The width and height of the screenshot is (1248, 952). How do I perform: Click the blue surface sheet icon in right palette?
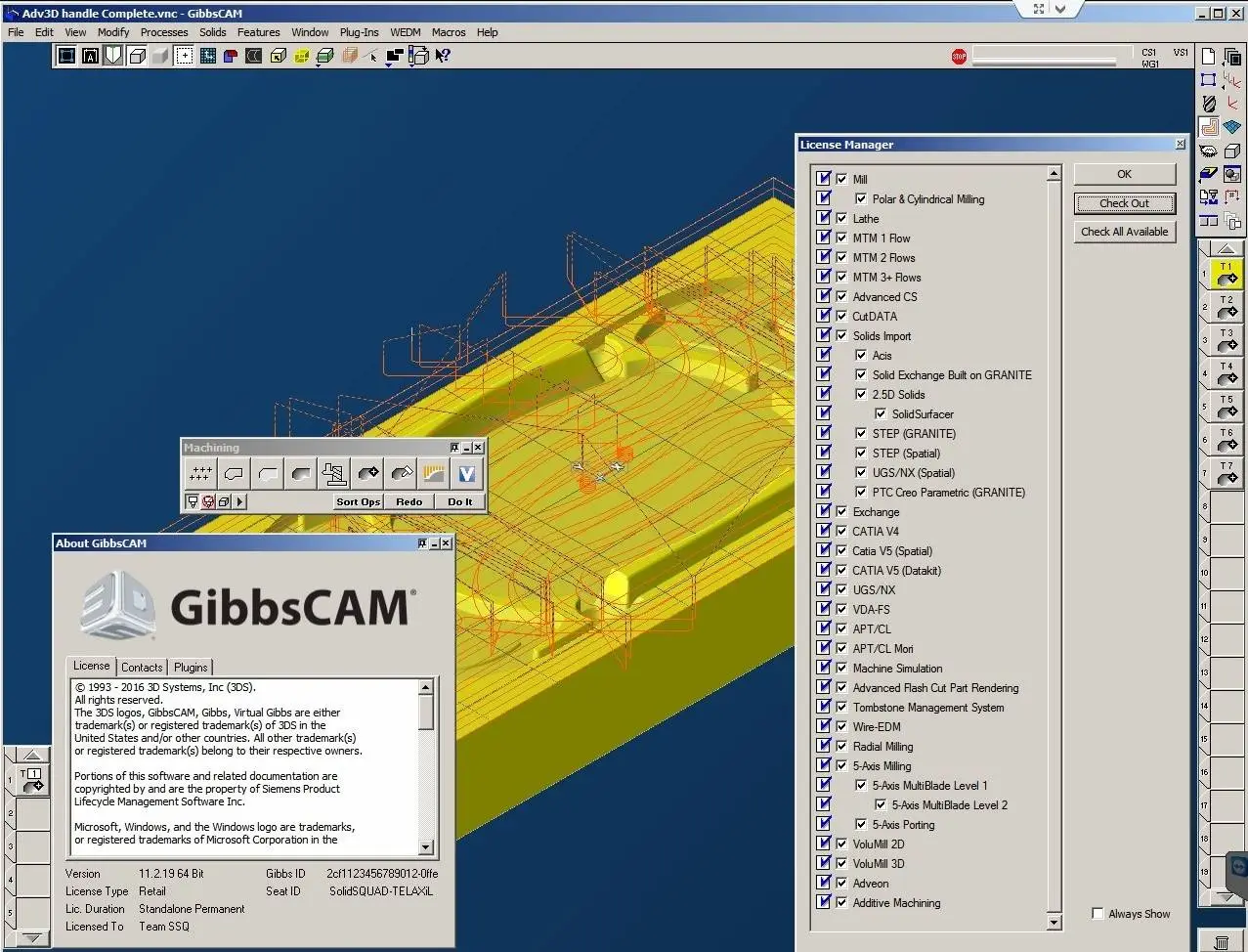pos(1231,126)
